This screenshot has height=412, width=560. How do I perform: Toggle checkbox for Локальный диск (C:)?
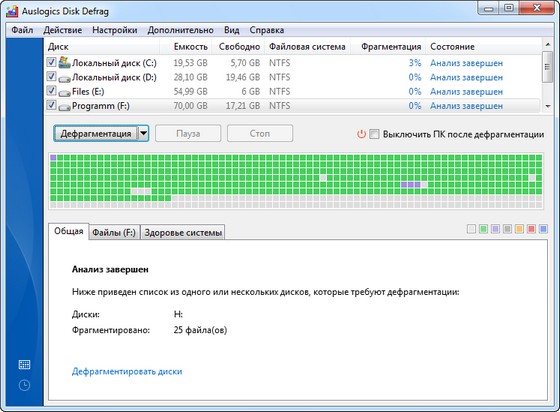tap(51, 62)
